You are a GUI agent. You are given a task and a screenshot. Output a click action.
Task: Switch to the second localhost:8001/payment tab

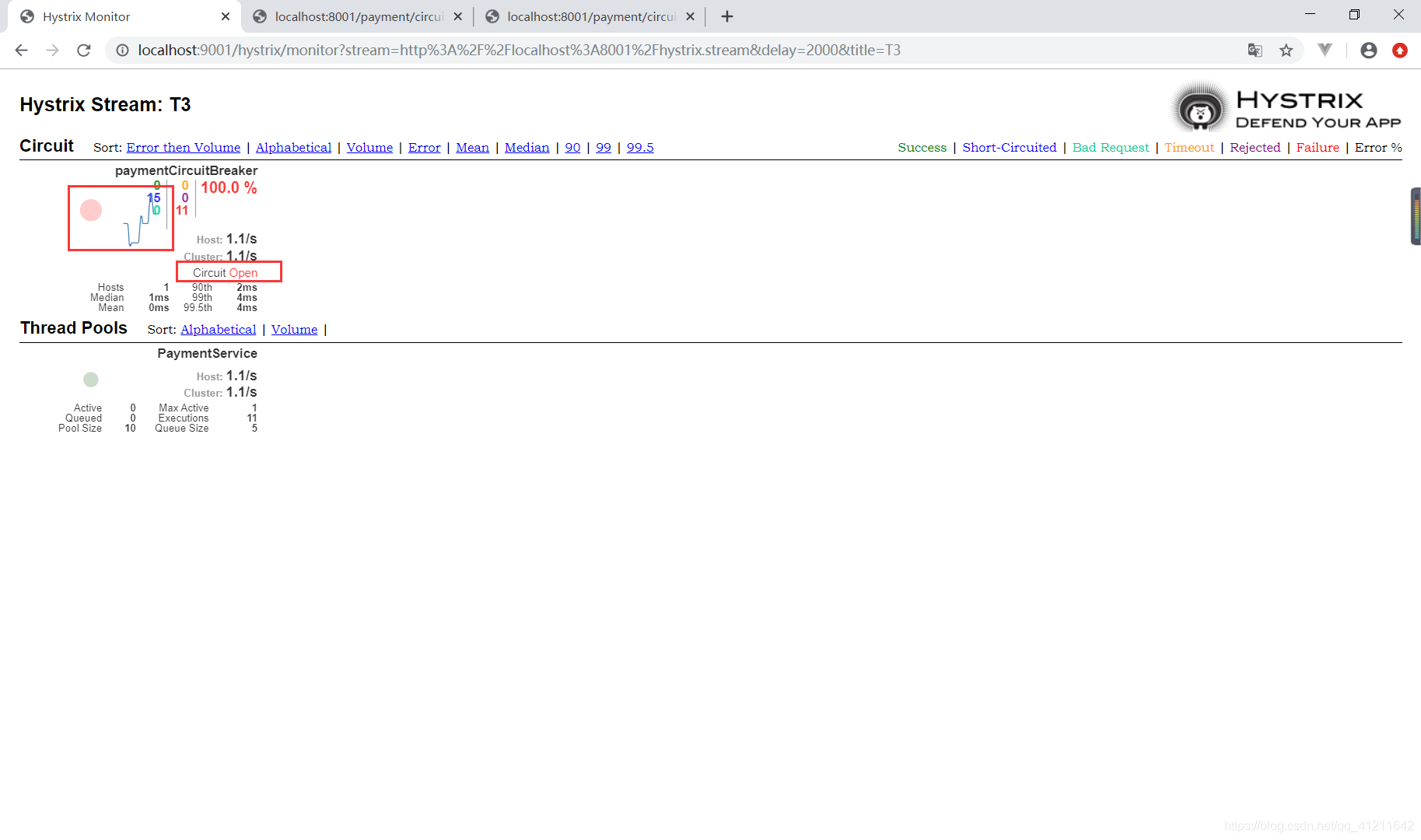358,16
